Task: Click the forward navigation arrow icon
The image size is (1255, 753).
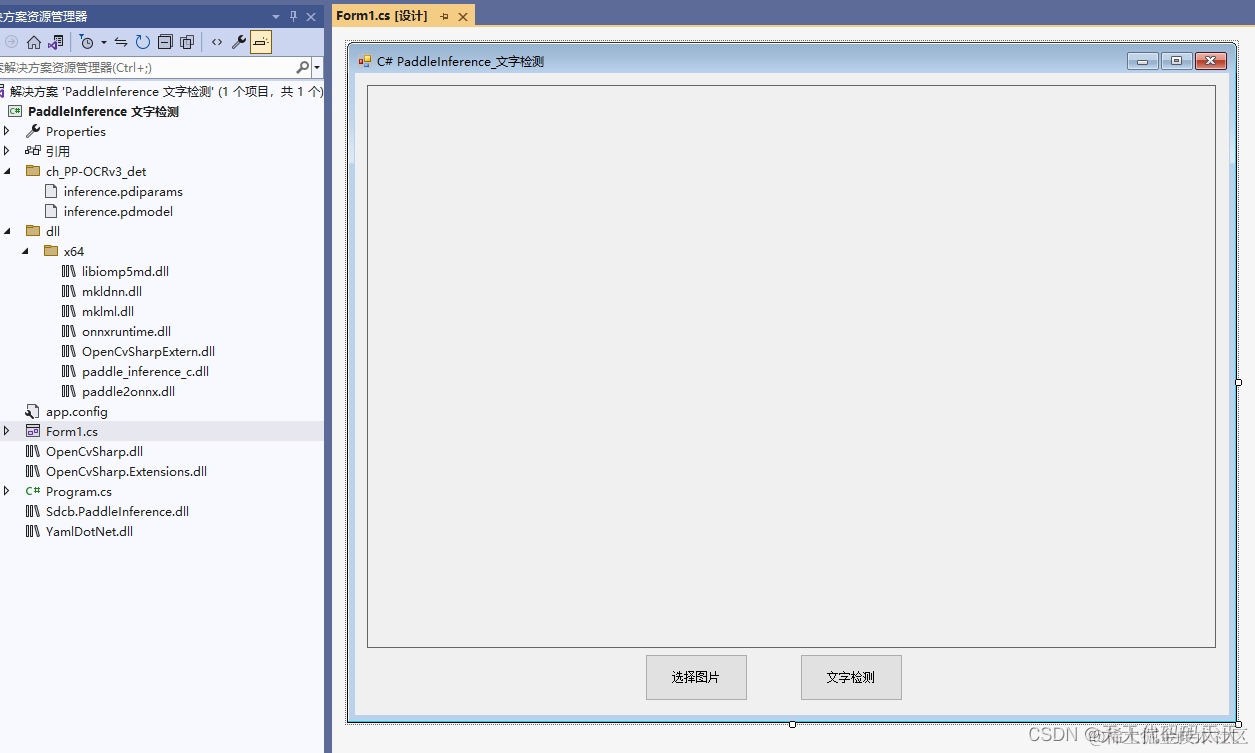Action: 12,42
